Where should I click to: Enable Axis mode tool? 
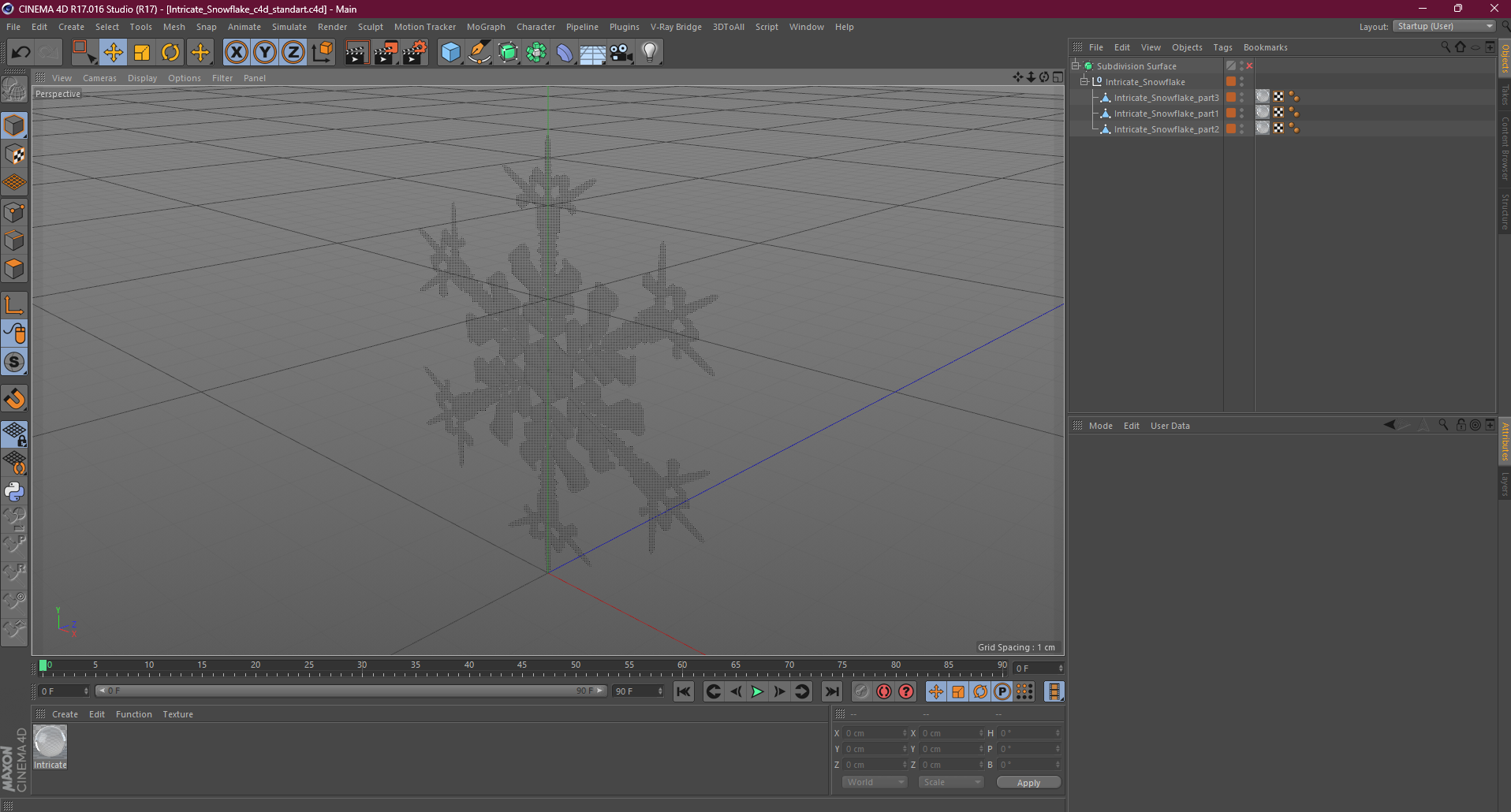pos(14,305)
